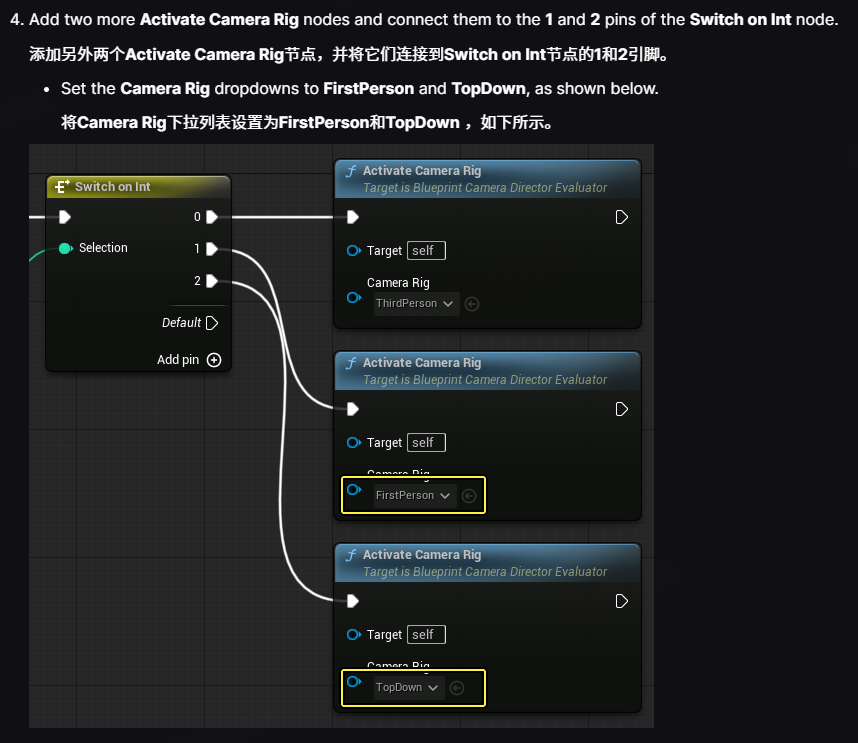Open the TopDown camera rig dropdown
The image size is (858, 743).
pyautogui.click(x=408, y=688)
